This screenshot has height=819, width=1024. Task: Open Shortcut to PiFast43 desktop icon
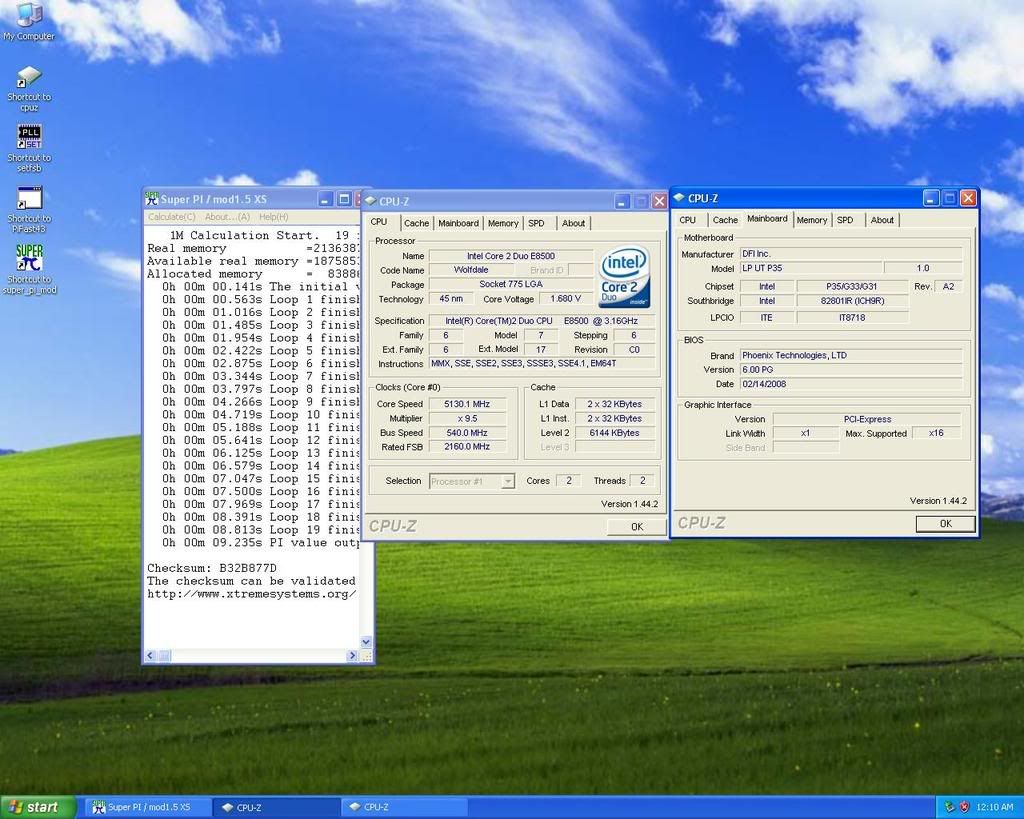pos(29,210)
